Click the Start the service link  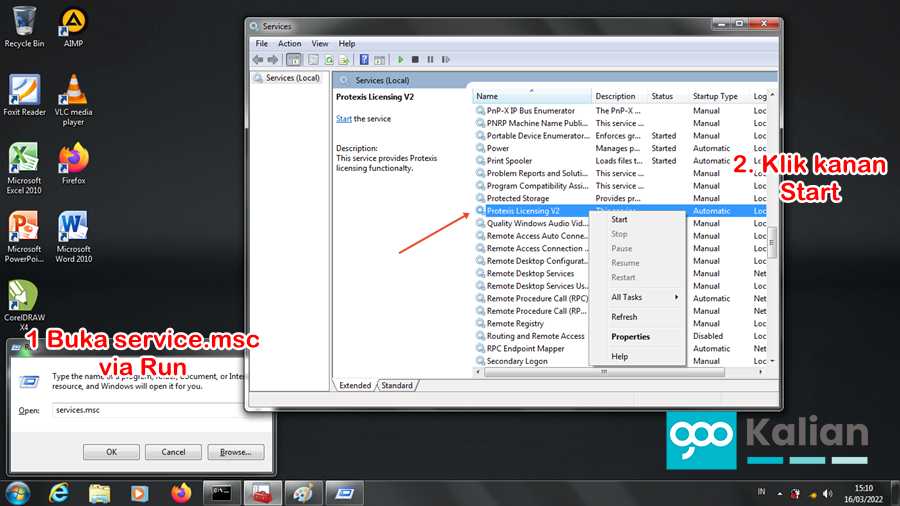coord(343,119)
